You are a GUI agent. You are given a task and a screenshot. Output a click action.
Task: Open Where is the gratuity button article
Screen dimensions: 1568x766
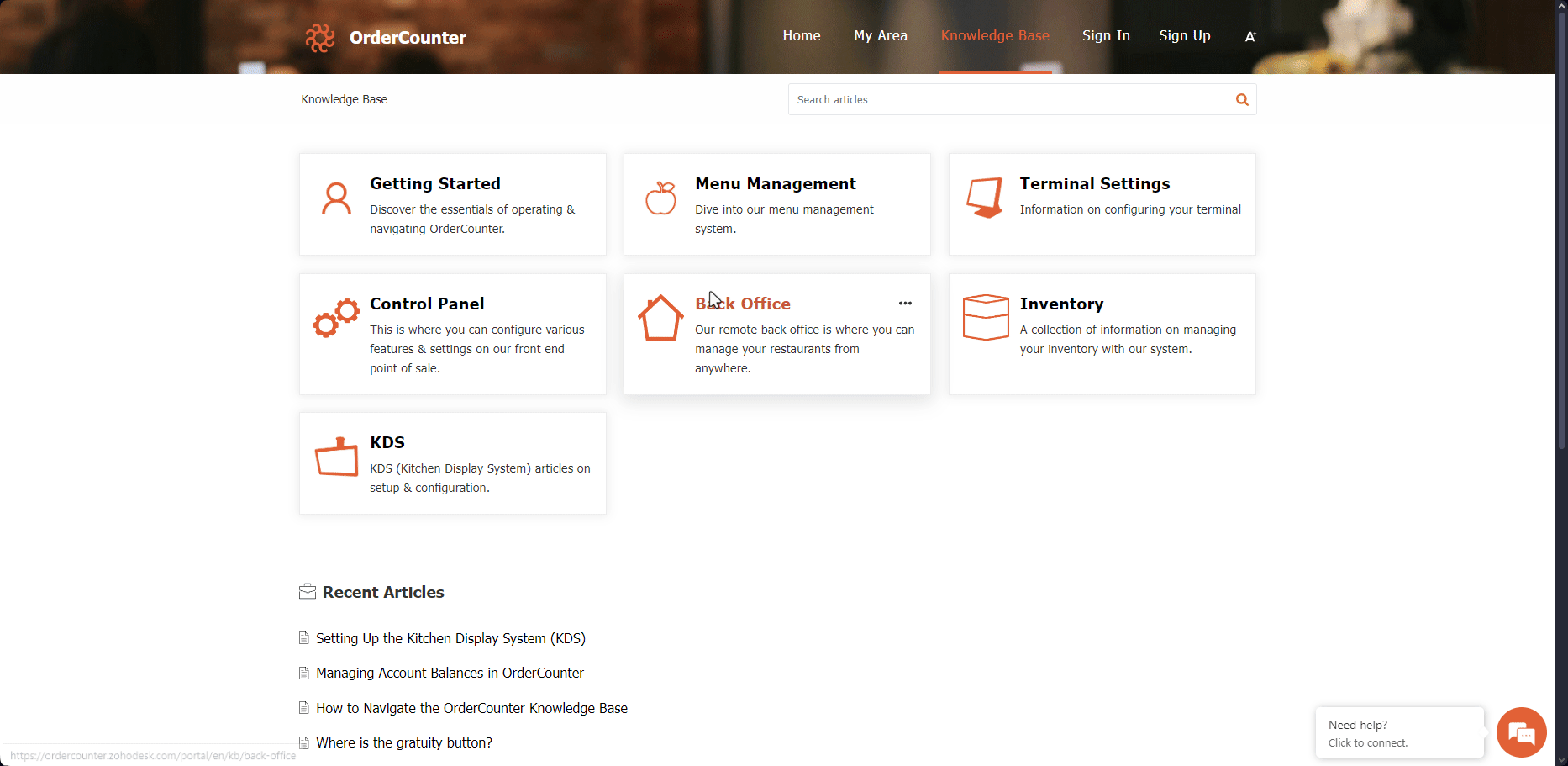[404, 742]
